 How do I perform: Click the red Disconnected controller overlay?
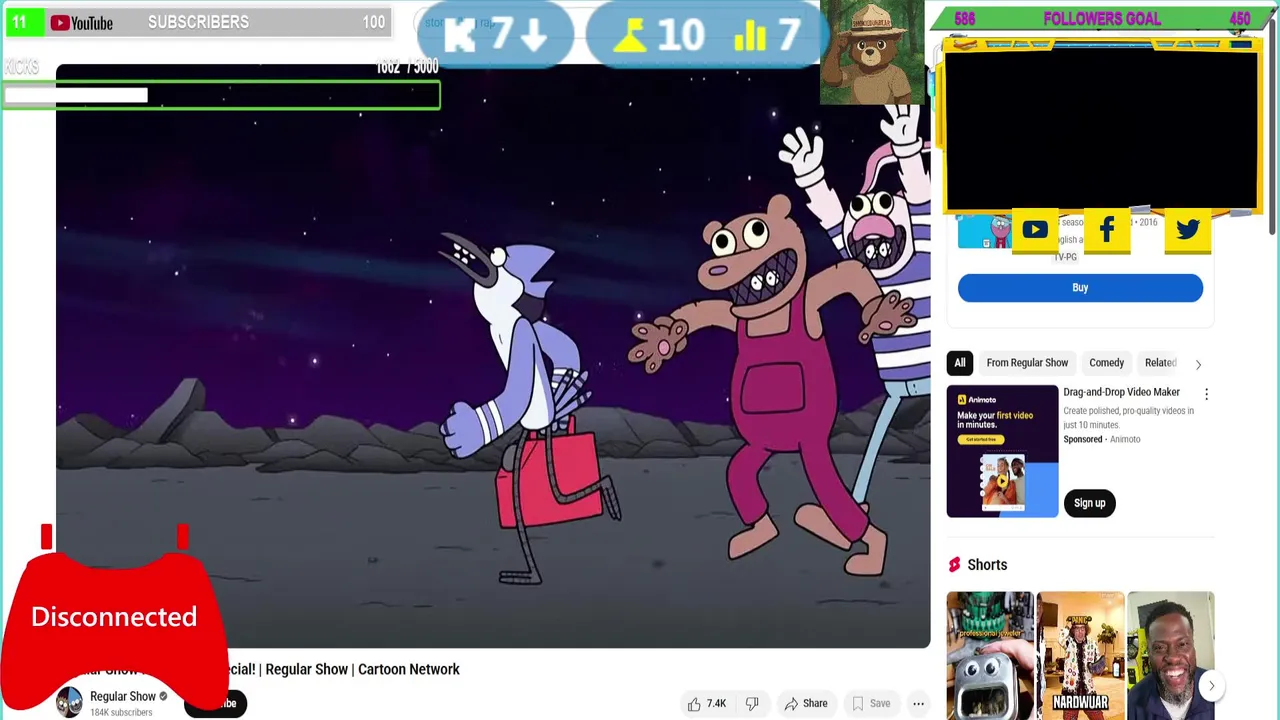pos(113,616)
